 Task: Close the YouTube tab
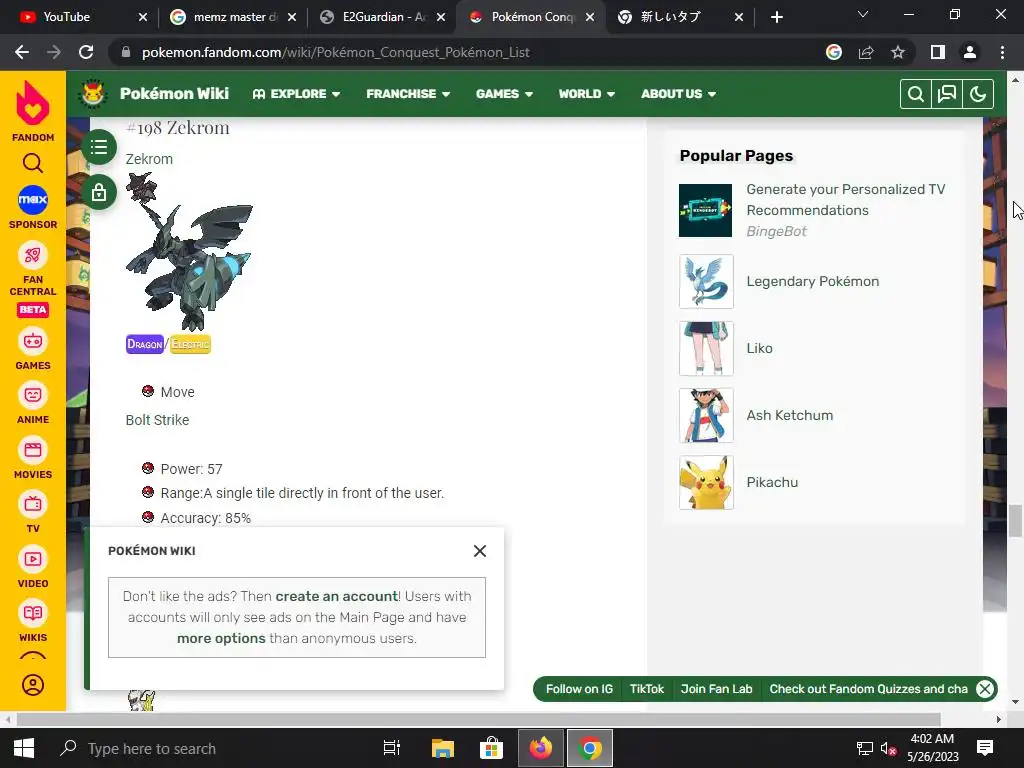[x=143, y=17]
